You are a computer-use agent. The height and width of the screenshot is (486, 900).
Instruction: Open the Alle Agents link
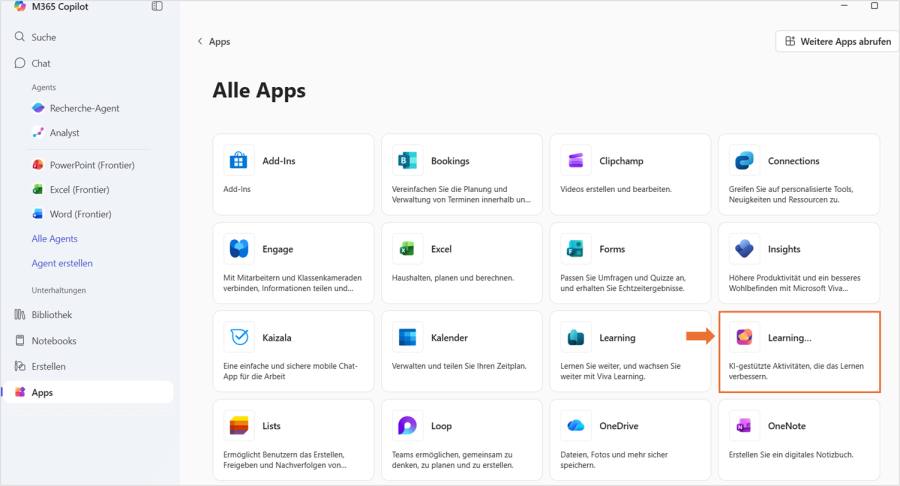[x=55, y=239]
